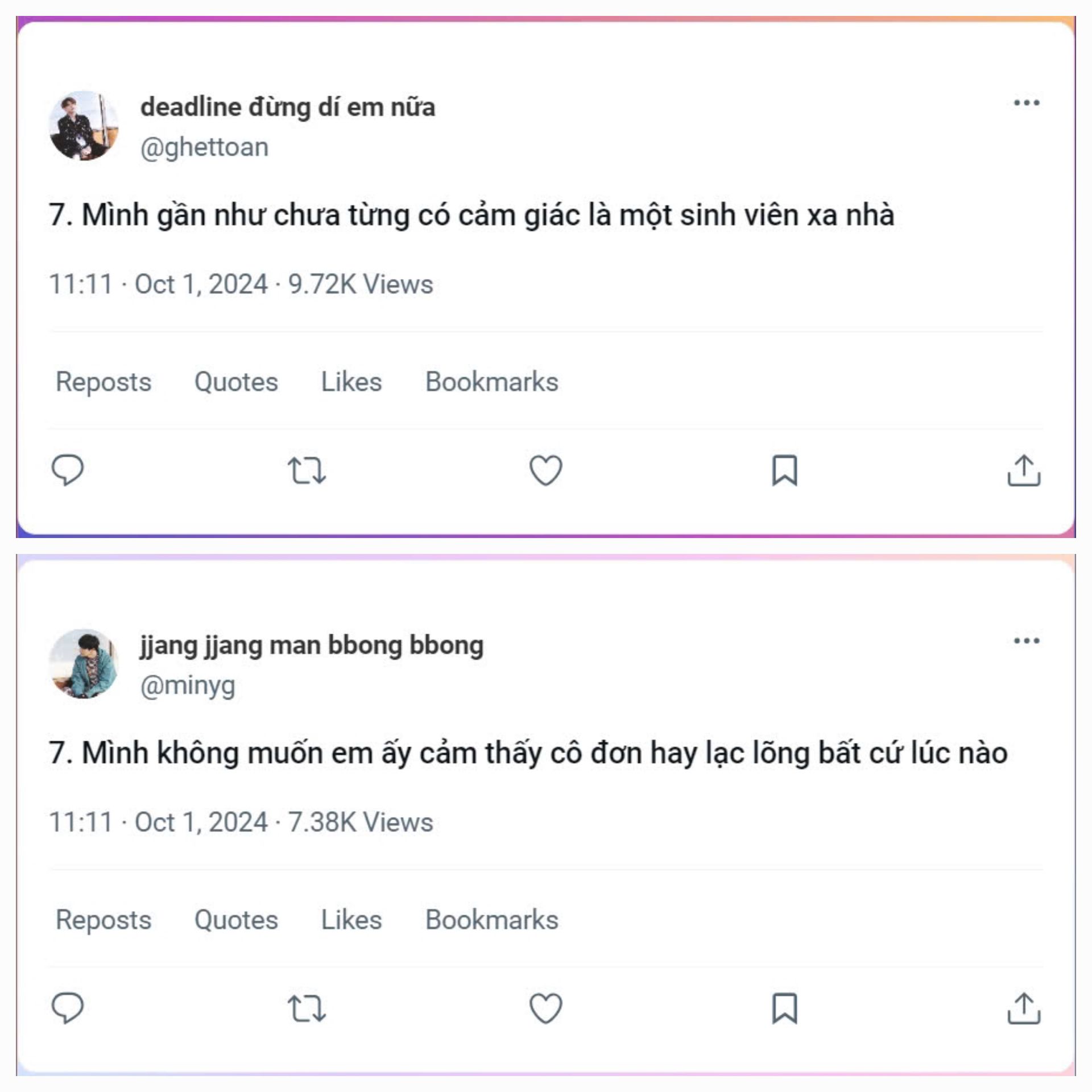This screenshot has height=1092, width=1092.
Task: Reply to the @minyg post
Action: click(x=68, y=1008)
